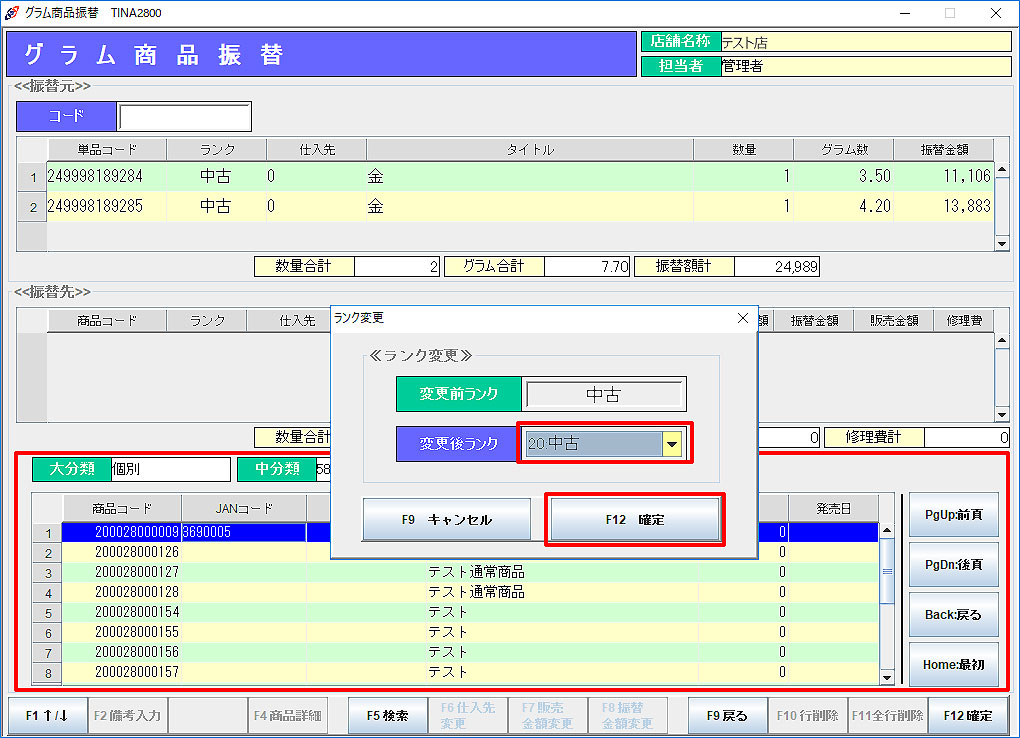This screenshot has width=1020, height=738.
Task: Select product row 200028000127
Action: pos(137,572)
